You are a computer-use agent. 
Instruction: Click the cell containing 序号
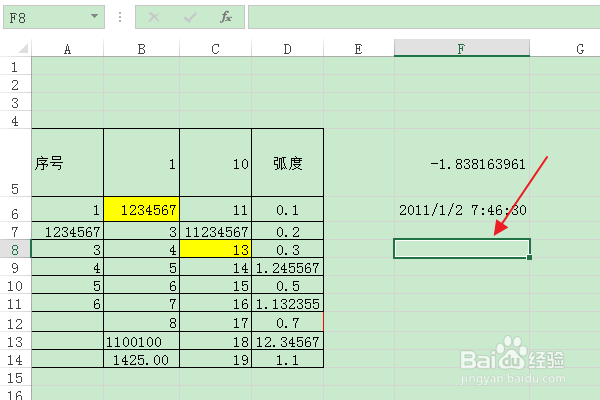tap(67, 163)
